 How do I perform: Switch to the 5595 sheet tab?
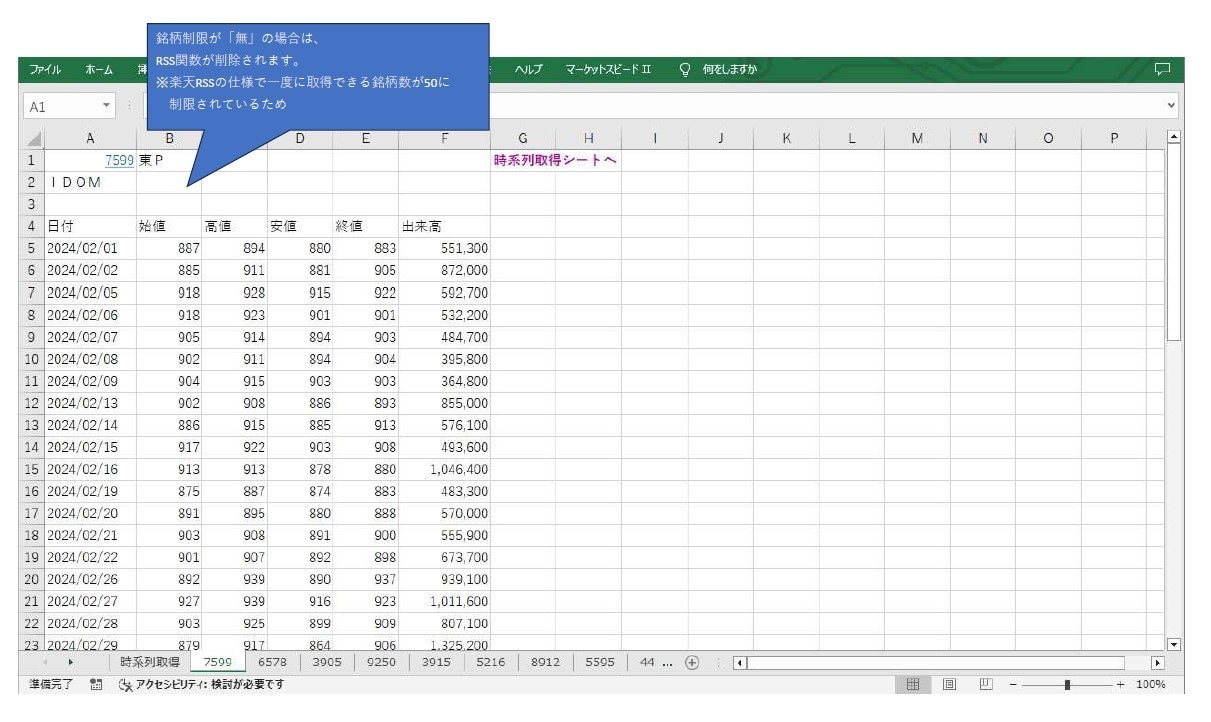coord(600,662)
